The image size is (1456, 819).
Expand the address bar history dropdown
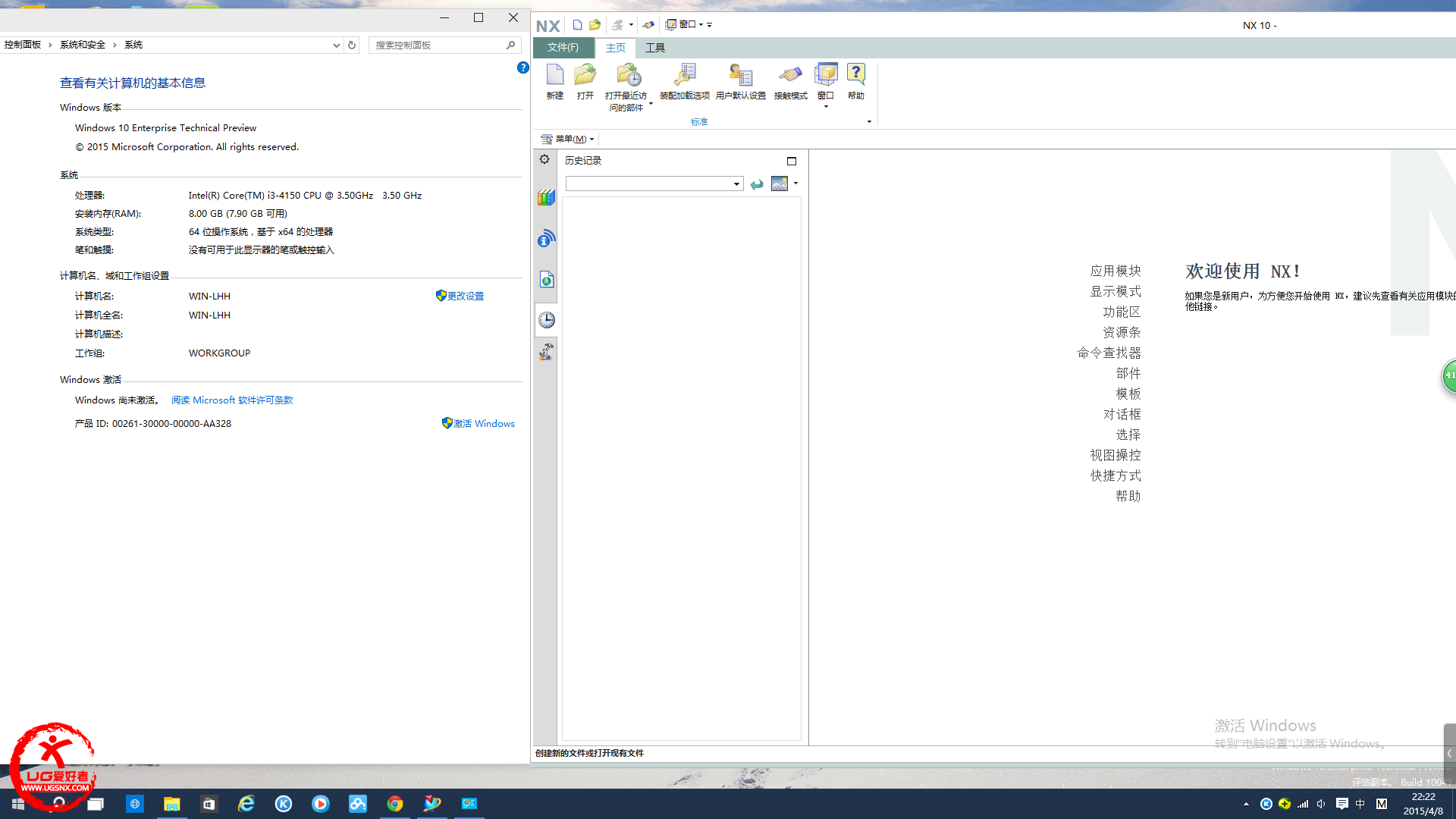coord(337,45)
